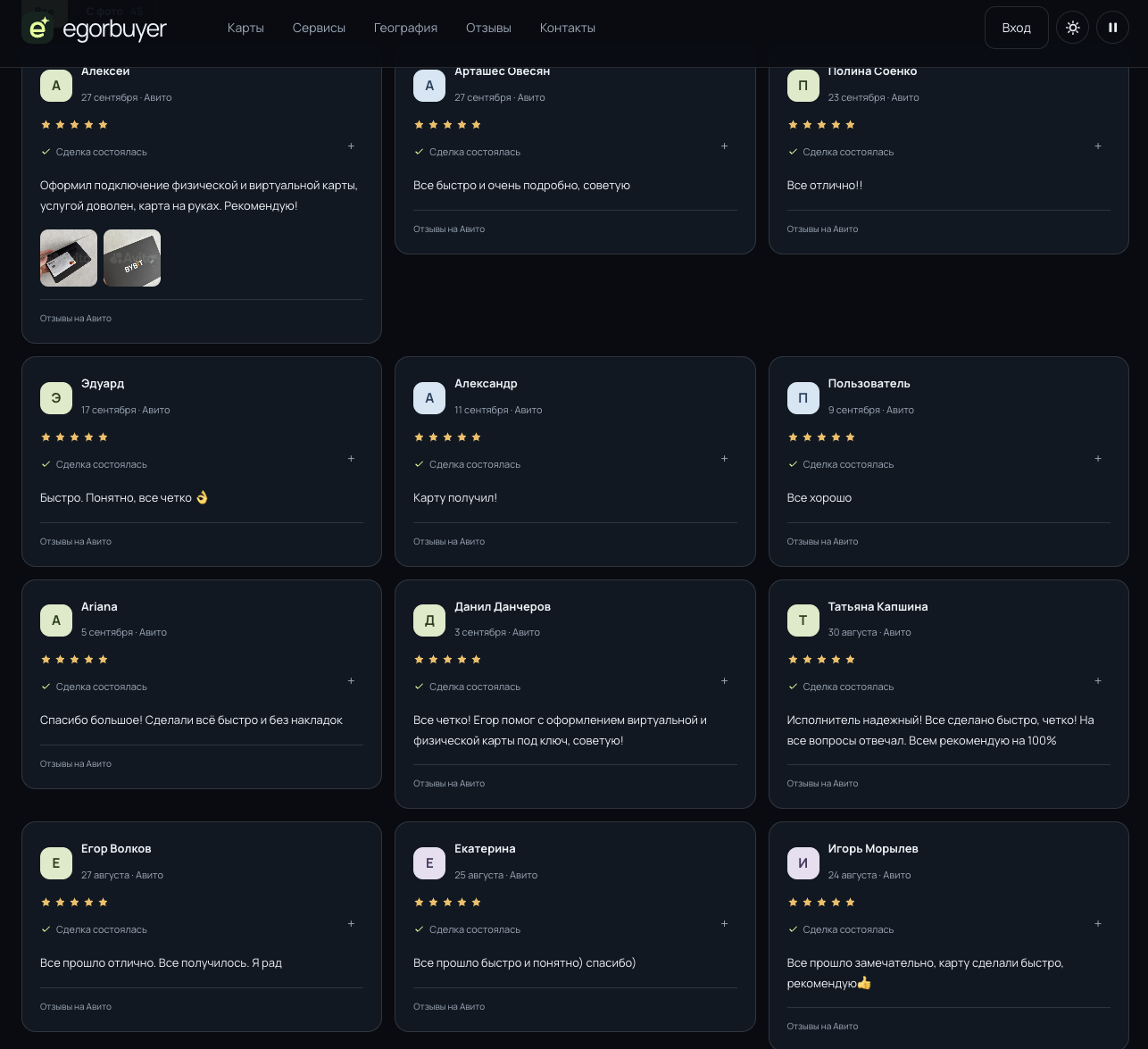Open the BYBIT card photo thumbnail
Viewport: 1148px width, 1049px height.
tap(132, 258)
